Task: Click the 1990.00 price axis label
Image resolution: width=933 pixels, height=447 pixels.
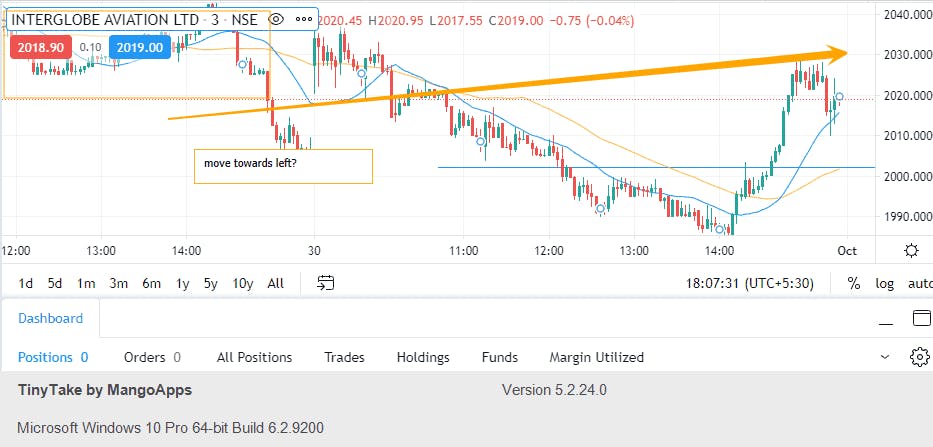Action: click(x=909, y=217)
